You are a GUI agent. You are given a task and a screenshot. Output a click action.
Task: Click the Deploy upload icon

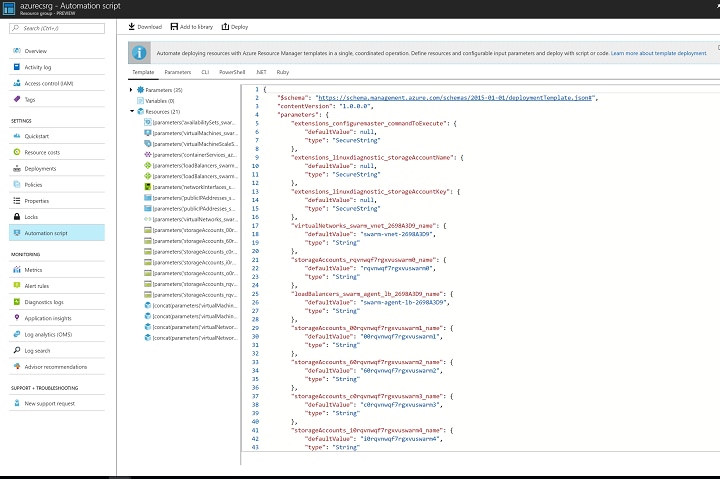tap(225, 27)
